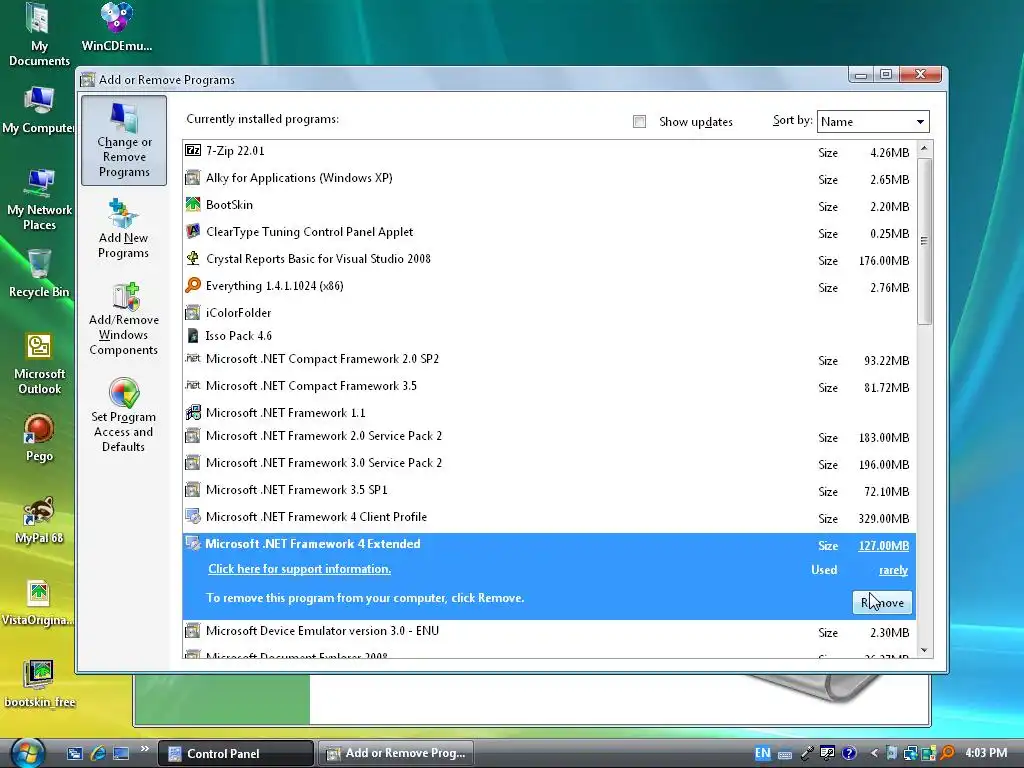Select Microsoft .NET Compact Framework 3.5 entry
The width and height of the screenshot is (1024, 768).
pos(549,386)
